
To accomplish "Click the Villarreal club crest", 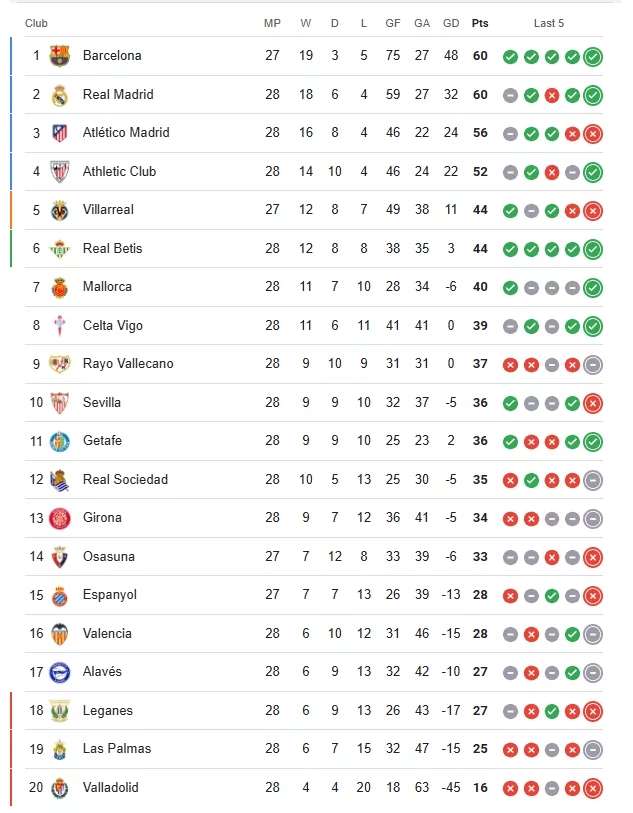I will point(60,211).
